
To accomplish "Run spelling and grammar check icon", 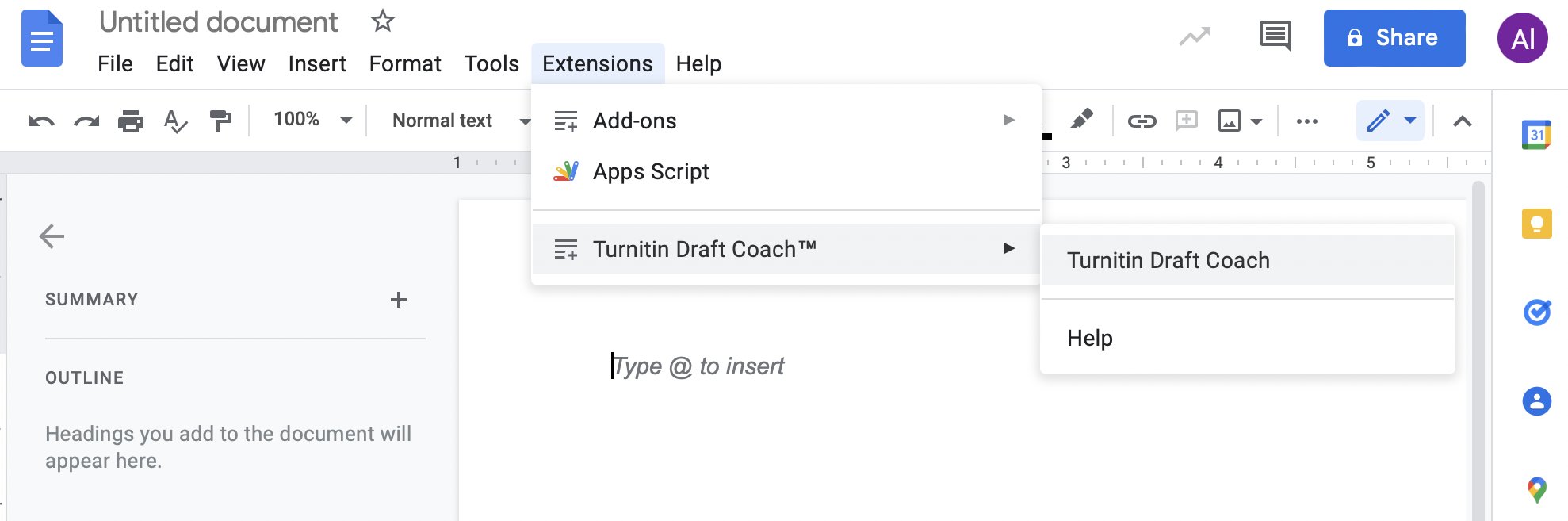I will tap(175, 121).
